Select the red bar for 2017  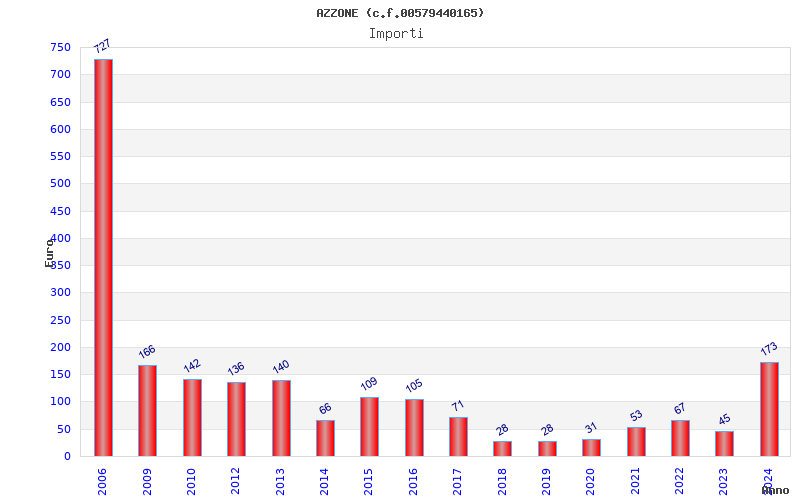pos(458,437)
